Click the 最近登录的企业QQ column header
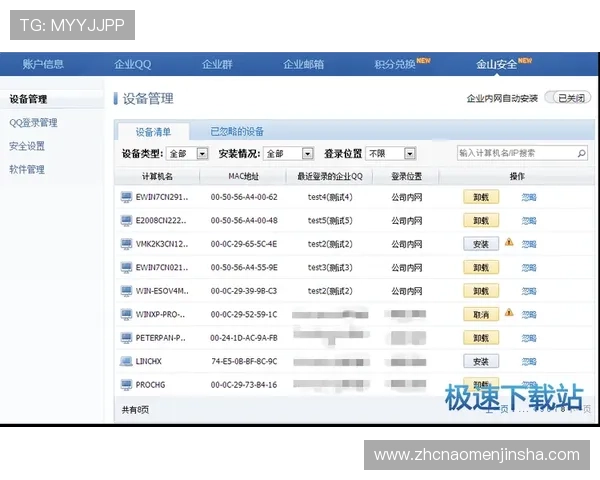This screenshot has width=600, height=480. (330, 176)
